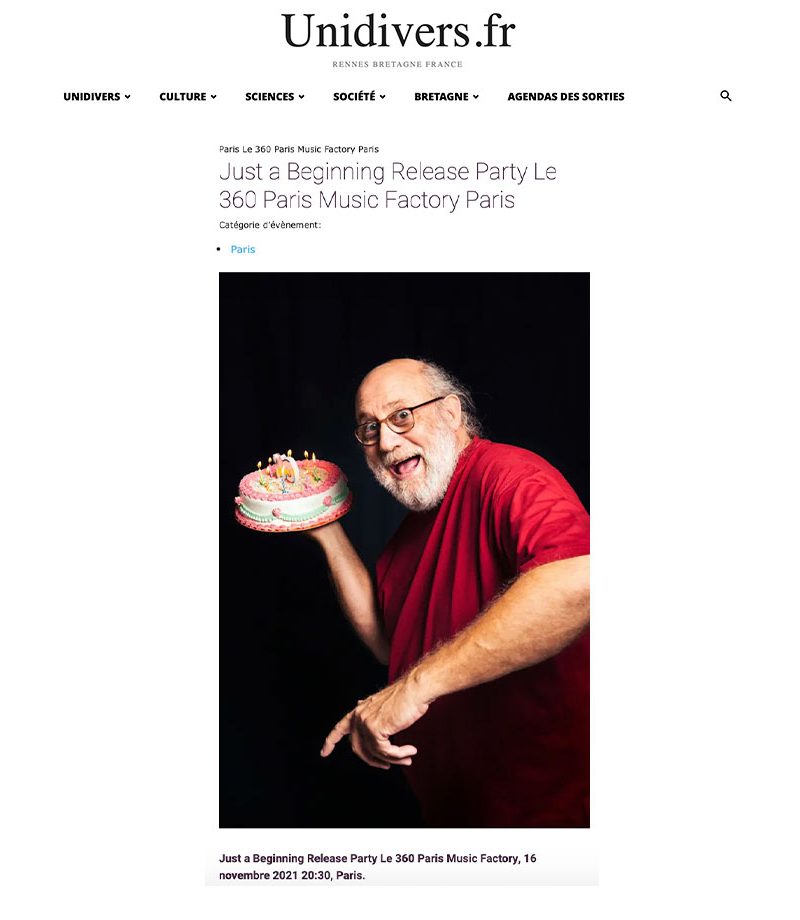This screenshot has height=920, width=800.
Task: Select the Culture menu label
Action: pyautogui.click(x=183, y=97)
